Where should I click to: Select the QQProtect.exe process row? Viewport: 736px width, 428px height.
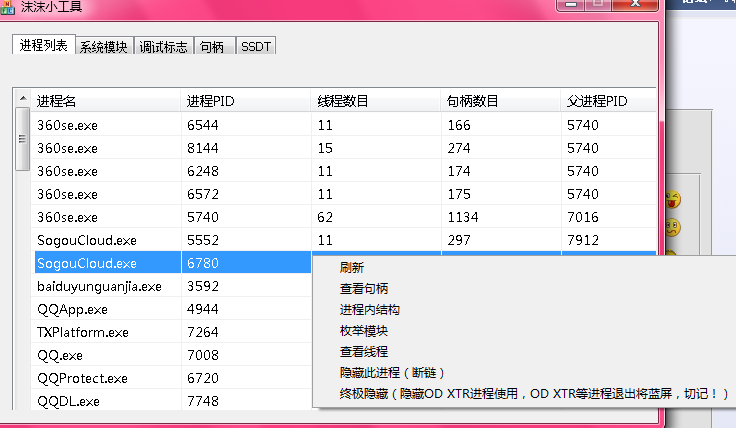[172, 378]
